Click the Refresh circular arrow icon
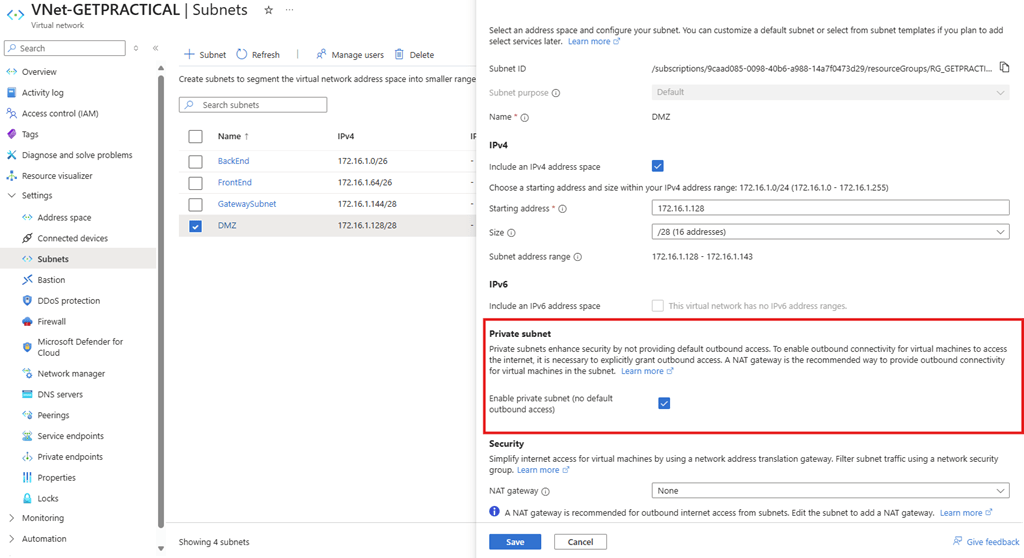1024x558 pixels. click(x=242, y=54)
